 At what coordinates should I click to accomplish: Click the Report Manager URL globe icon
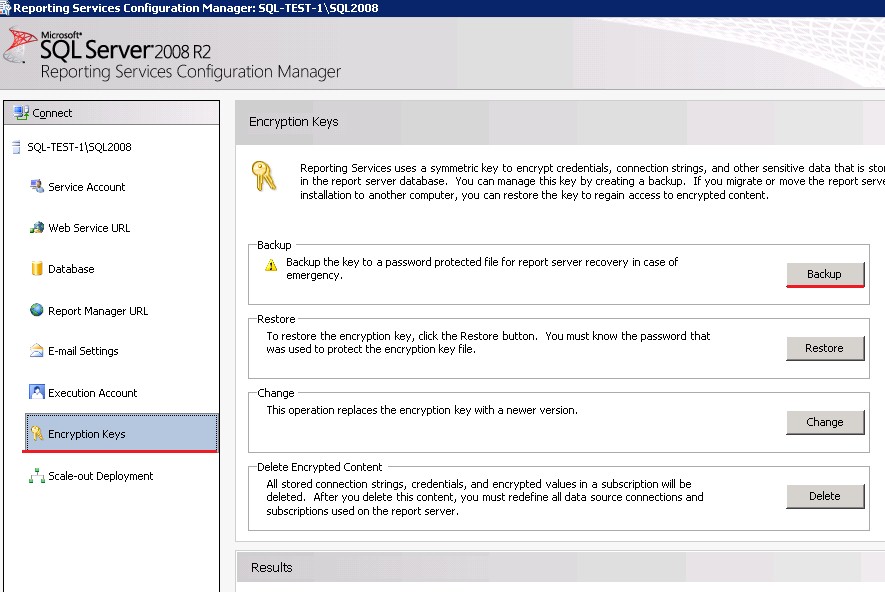37,310
